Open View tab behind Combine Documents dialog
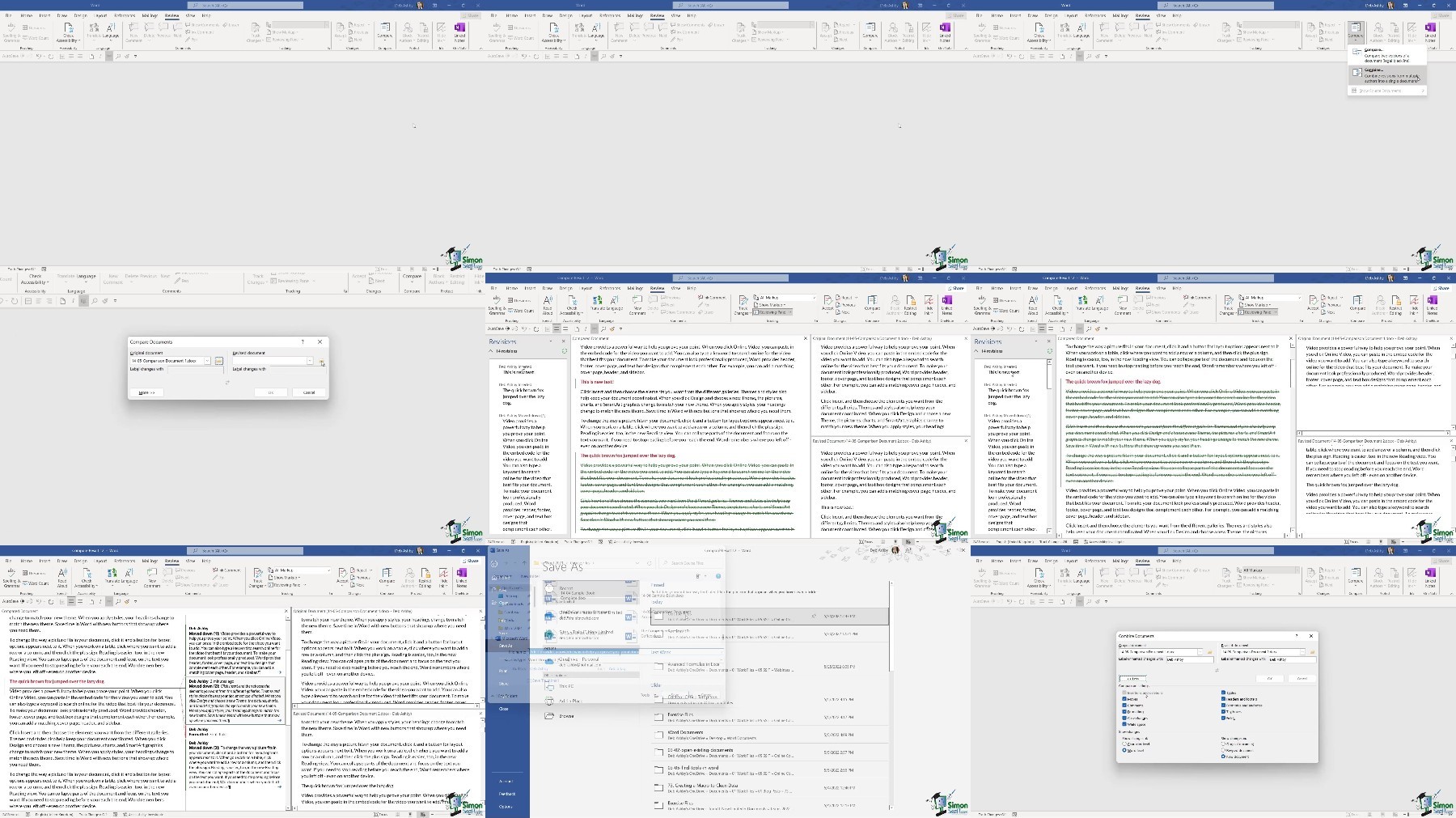 tap(1161, 561)
